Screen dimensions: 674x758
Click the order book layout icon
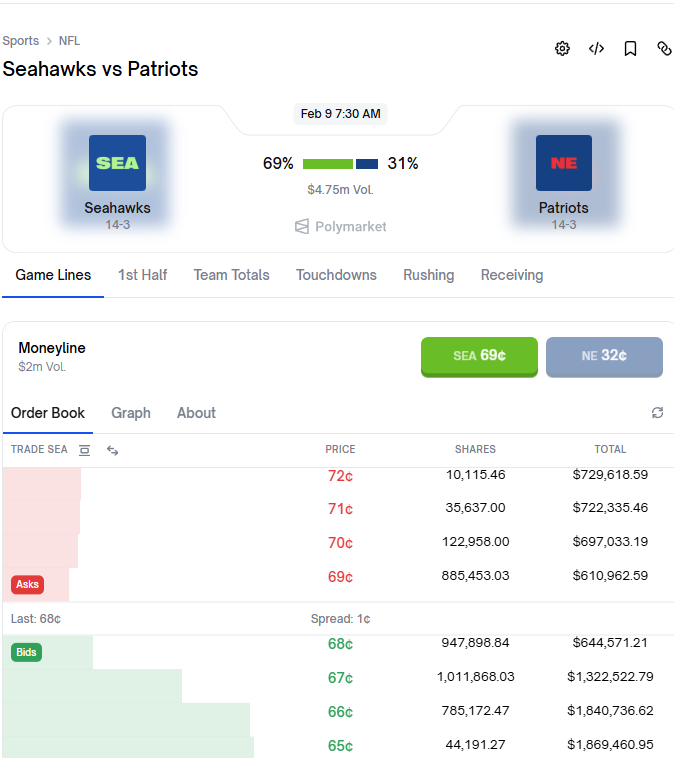(84, 450)
